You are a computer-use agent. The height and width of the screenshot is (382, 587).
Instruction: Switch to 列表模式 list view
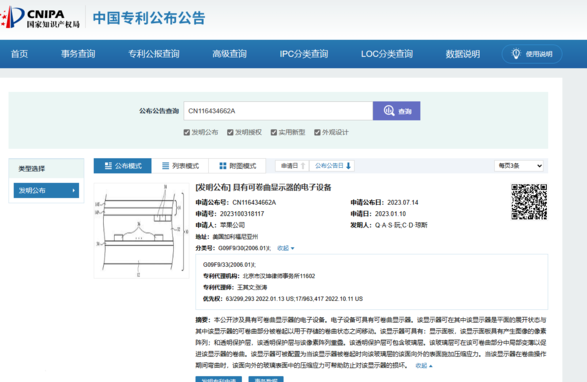[x=180, y=166]
